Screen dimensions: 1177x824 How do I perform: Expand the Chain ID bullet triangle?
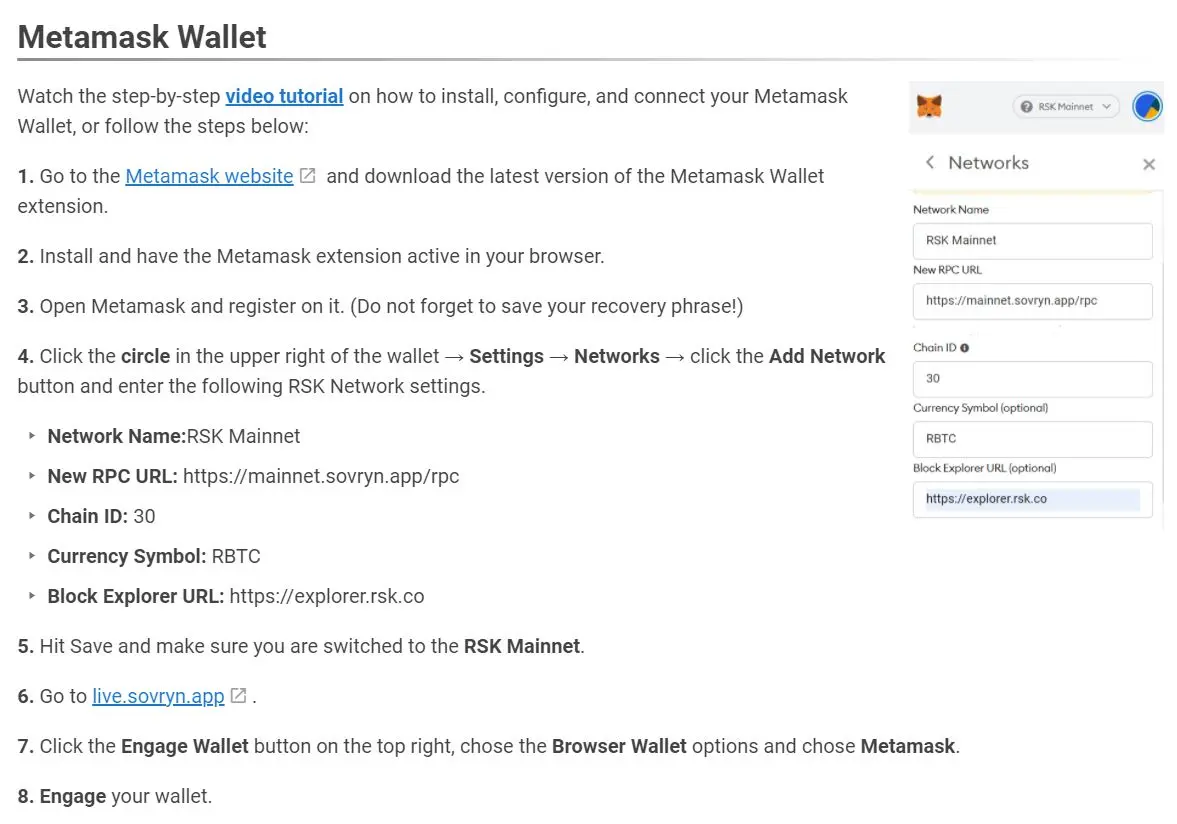pyautogui.click(x=32, y=516)
